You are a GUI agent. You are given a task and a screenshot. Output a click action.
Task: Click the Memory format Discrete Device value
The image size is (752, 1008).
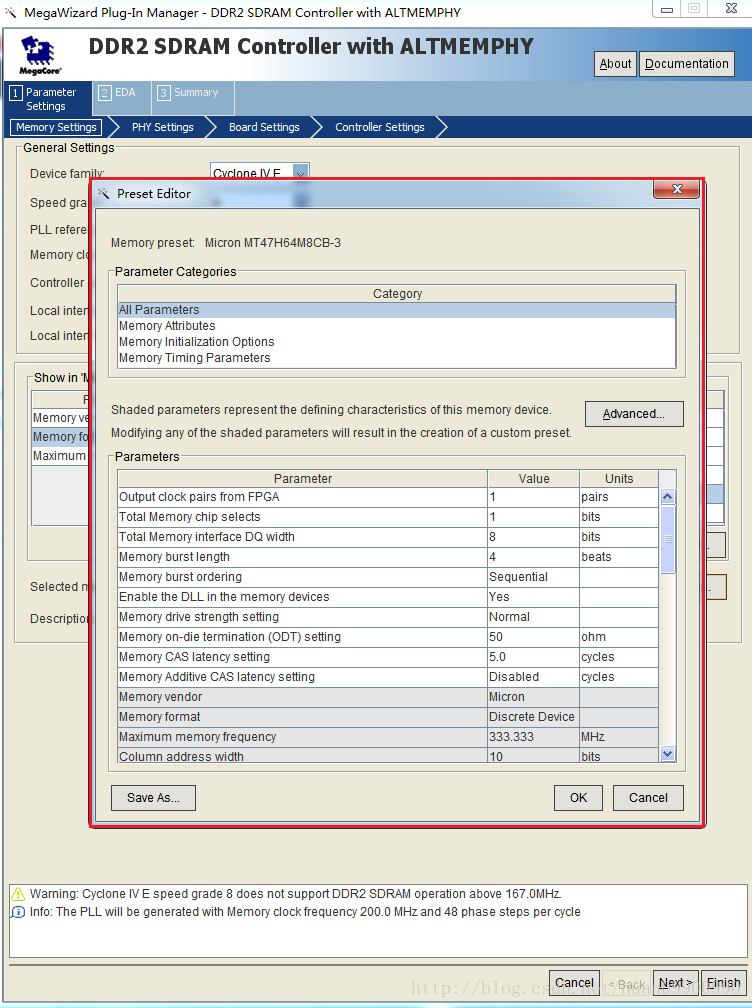click(x=533, y=717)
